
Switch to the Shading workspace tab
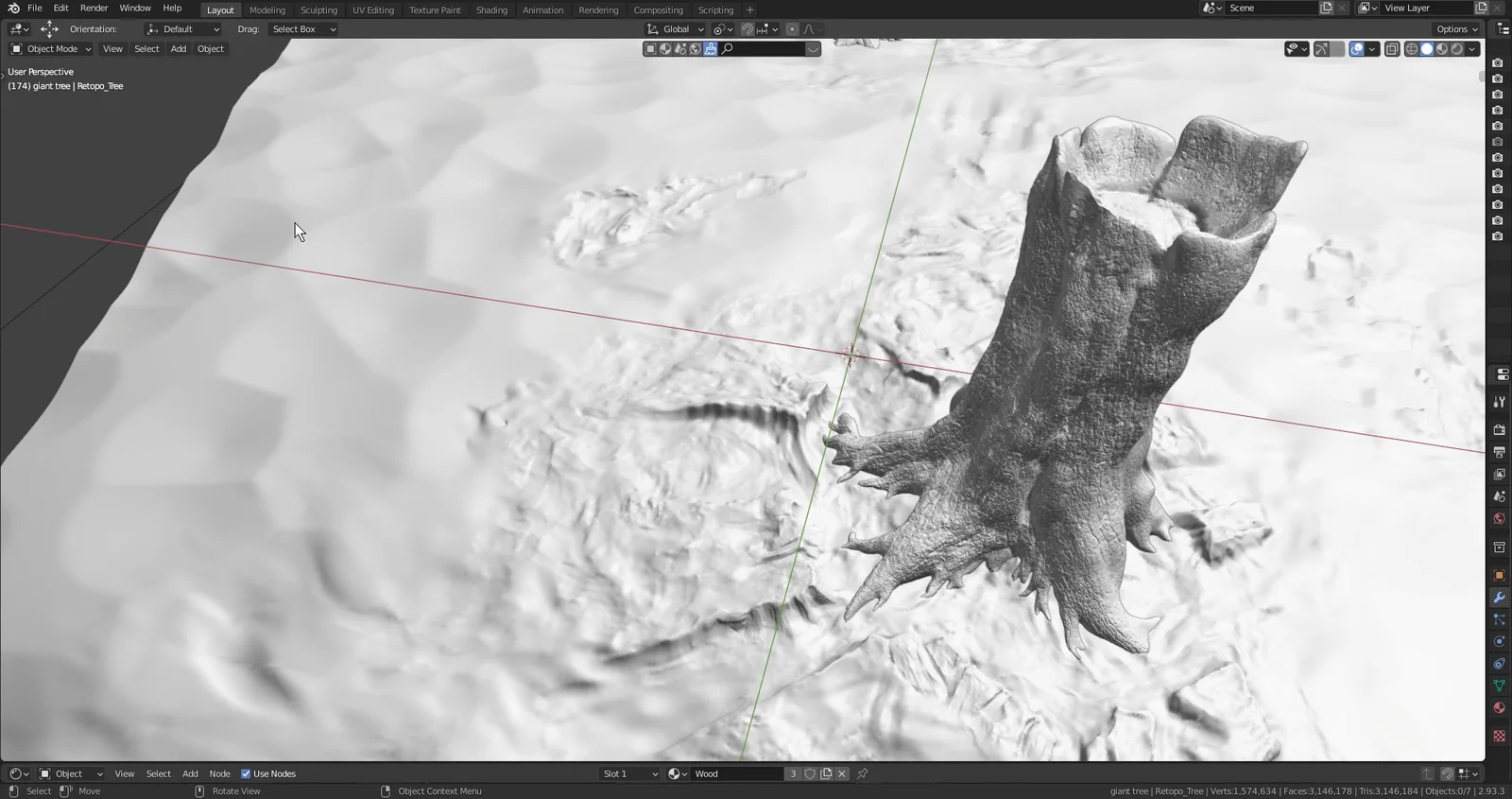tap(491, 10)
